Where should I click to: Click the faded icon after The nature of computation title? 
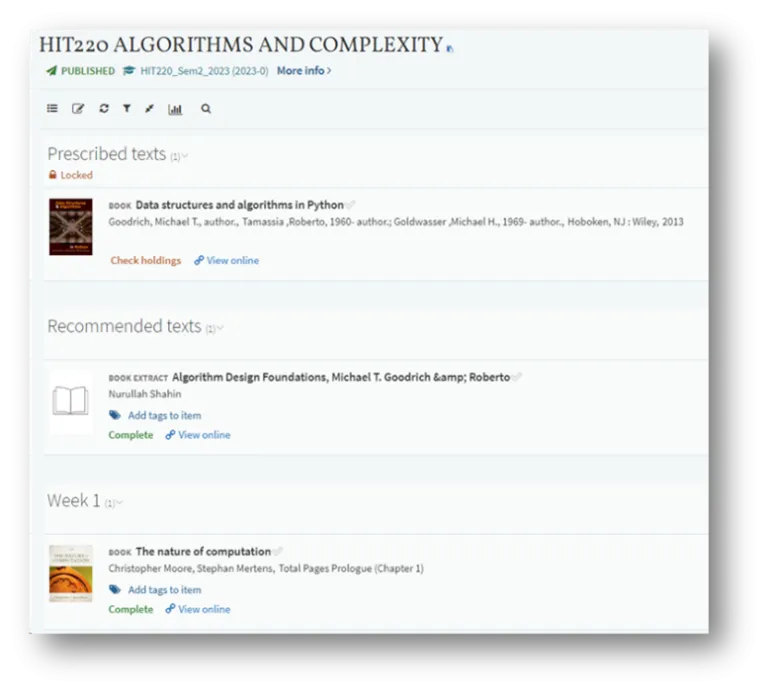pyautogui.click(x=278, y=551)
